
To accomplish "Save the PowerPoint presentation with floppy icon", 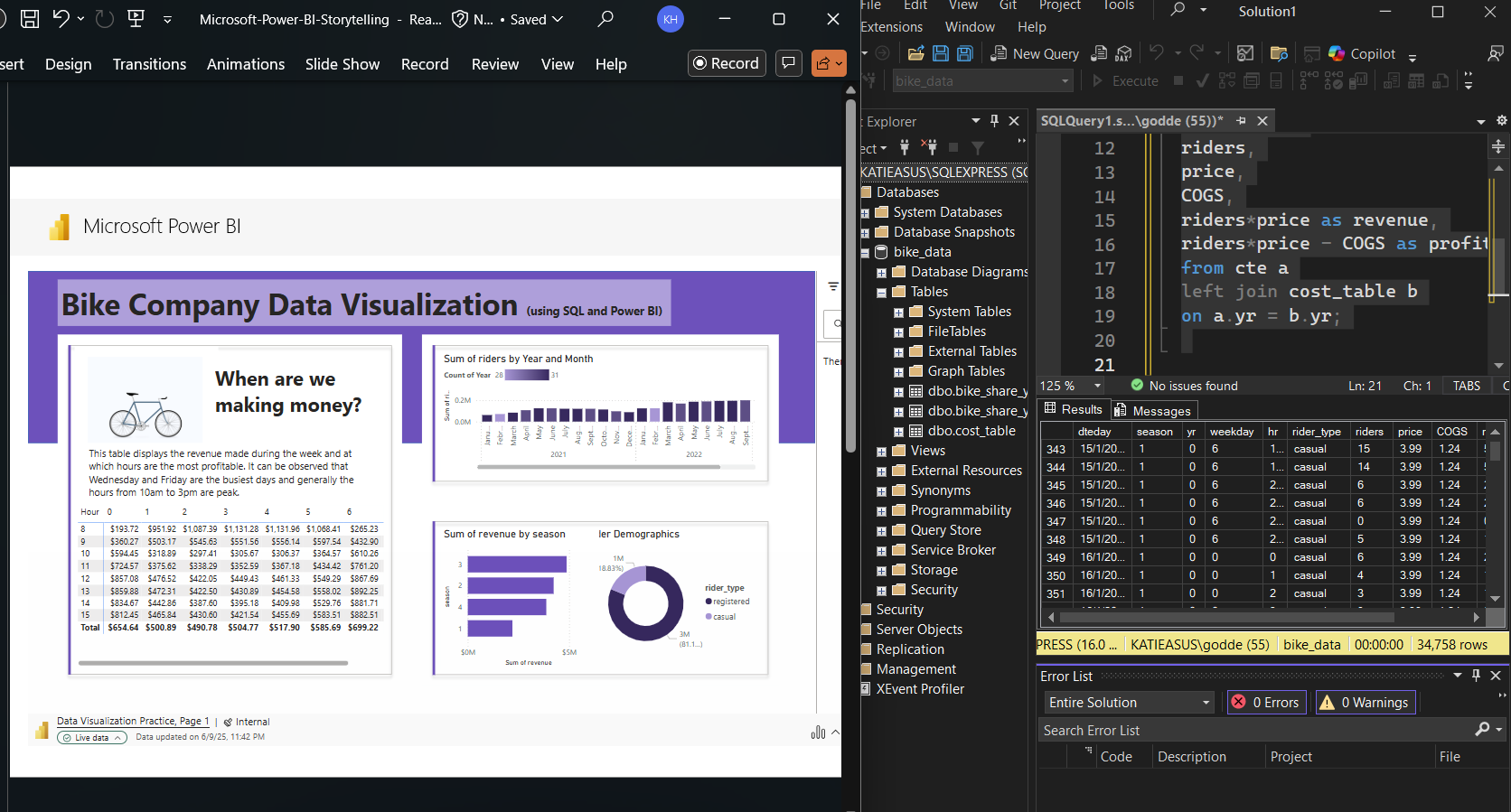I will point(30,18).
